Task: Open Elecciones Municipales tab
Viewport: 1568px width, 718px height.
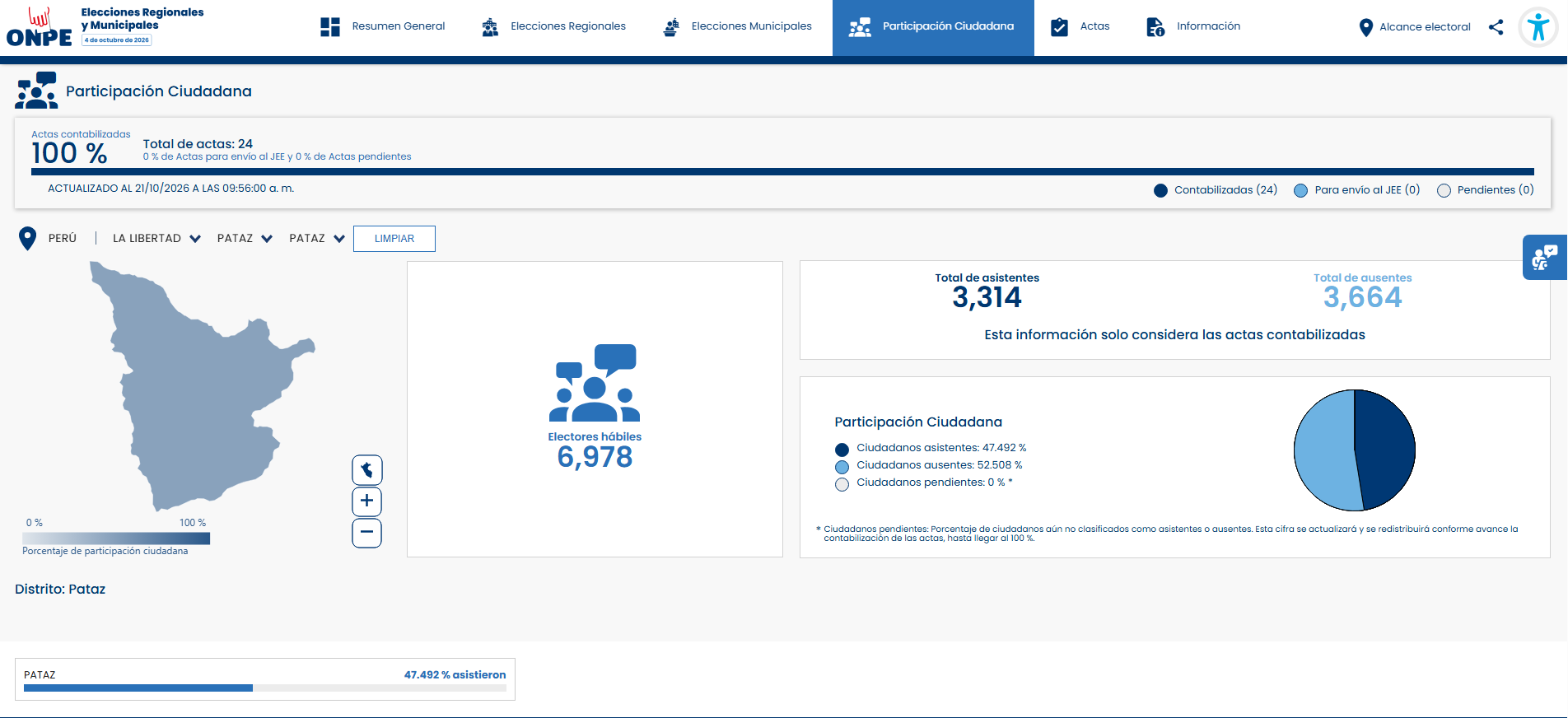Action: coord(737,27)
